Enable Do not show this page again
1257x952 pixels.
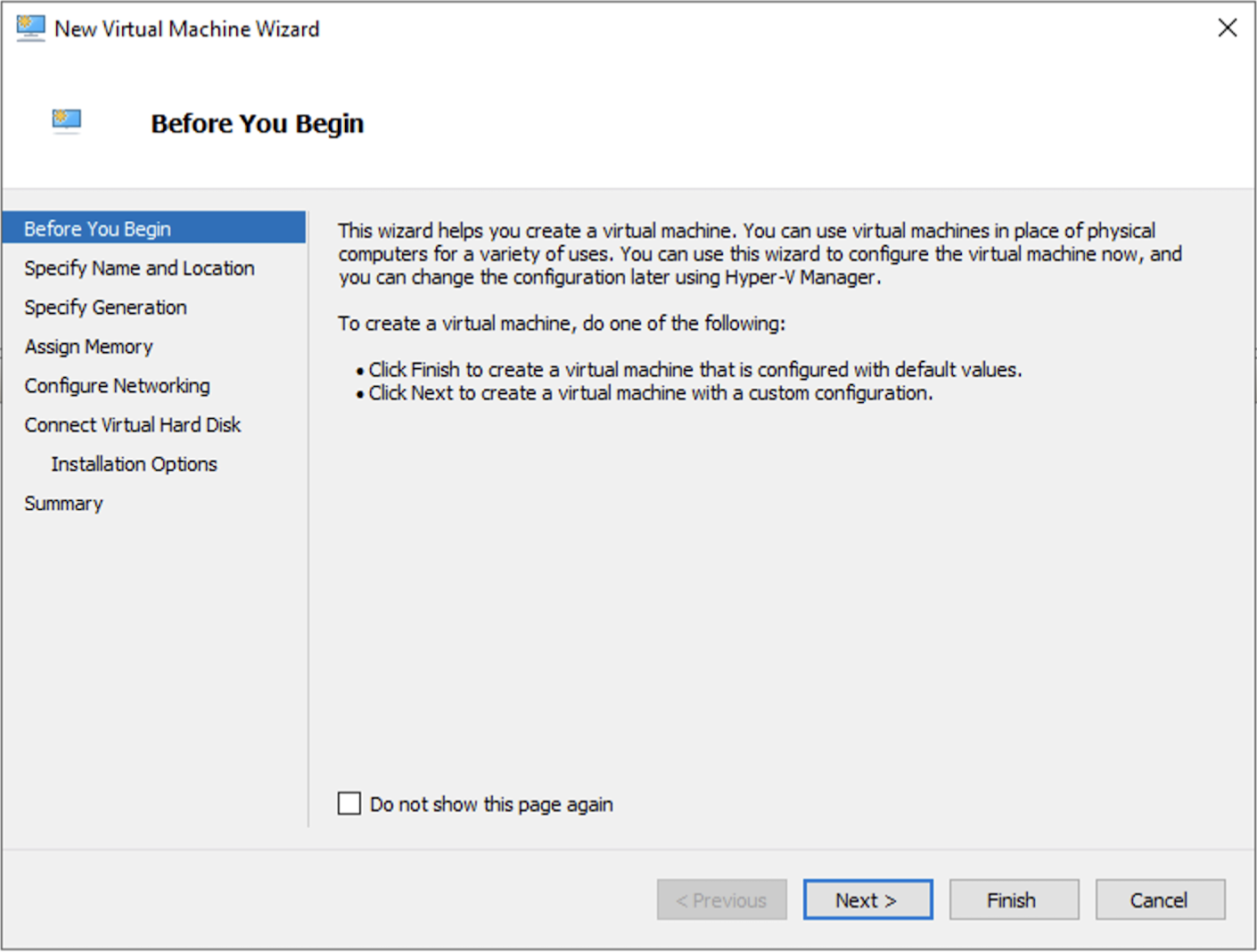click(349, 803)
